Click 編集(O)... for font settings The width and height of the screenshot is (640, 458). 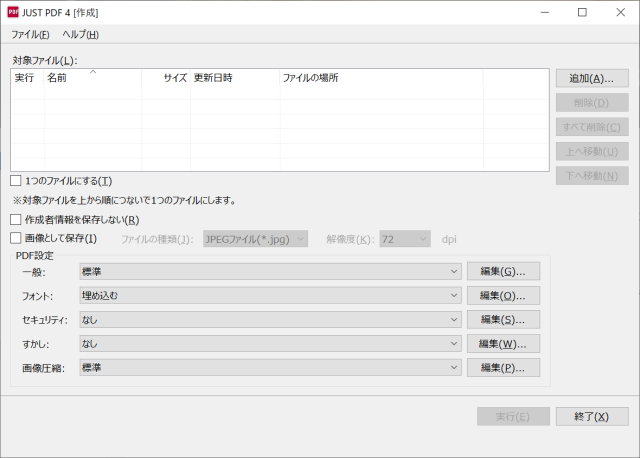503,296
